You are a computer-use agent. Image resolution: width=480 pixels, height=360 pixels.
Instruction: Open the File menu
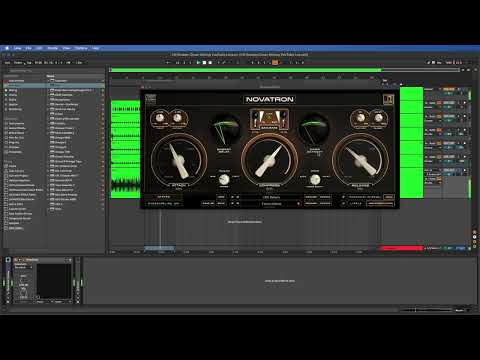click(29, 48)
